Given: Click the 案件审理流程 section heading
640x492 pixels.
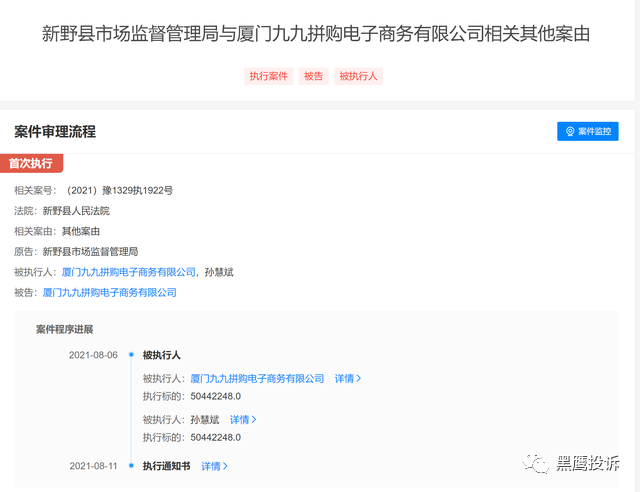Looking at the screenshot, I should pyautogui.click(x=55, y=132).
